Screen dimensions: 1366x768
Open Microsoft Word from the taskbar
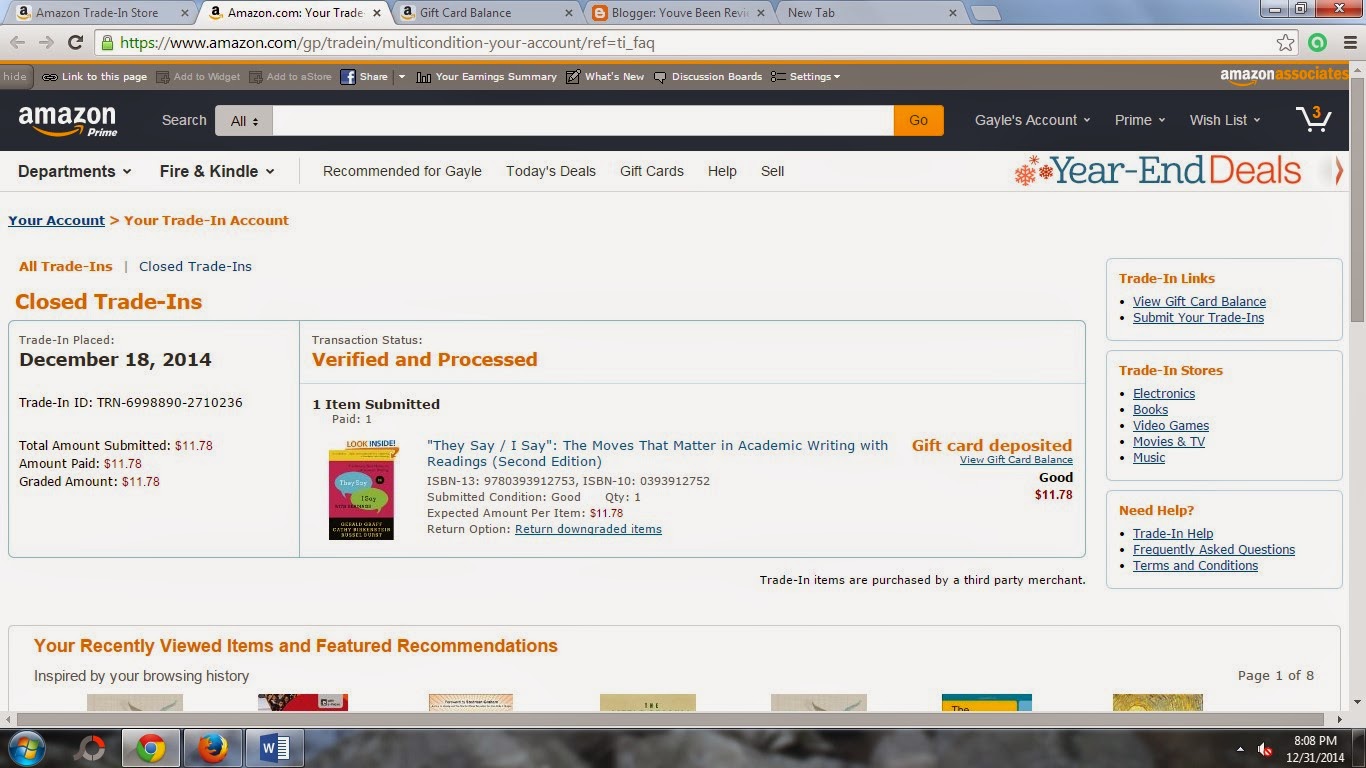[x=274, y=748]
